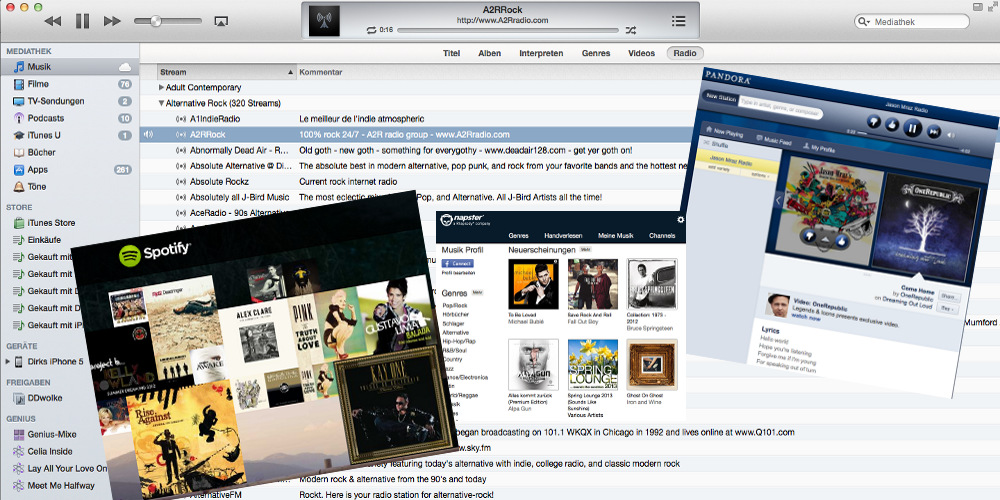Switch to the Titel tab
The height and width of the screenshot is (500, 1000).
pyautogui.click(x=452, y=54)
